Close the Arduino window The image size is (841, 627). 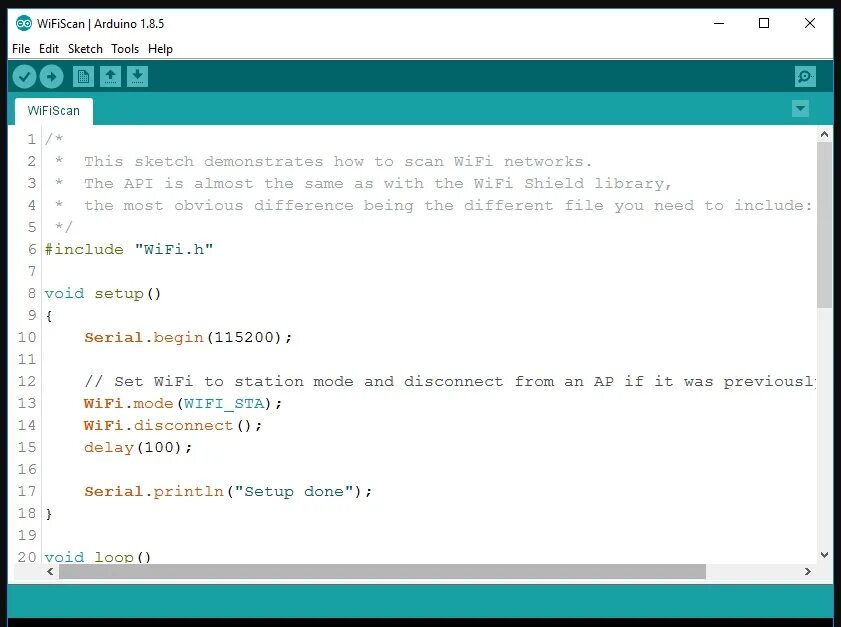pos(810,23)
